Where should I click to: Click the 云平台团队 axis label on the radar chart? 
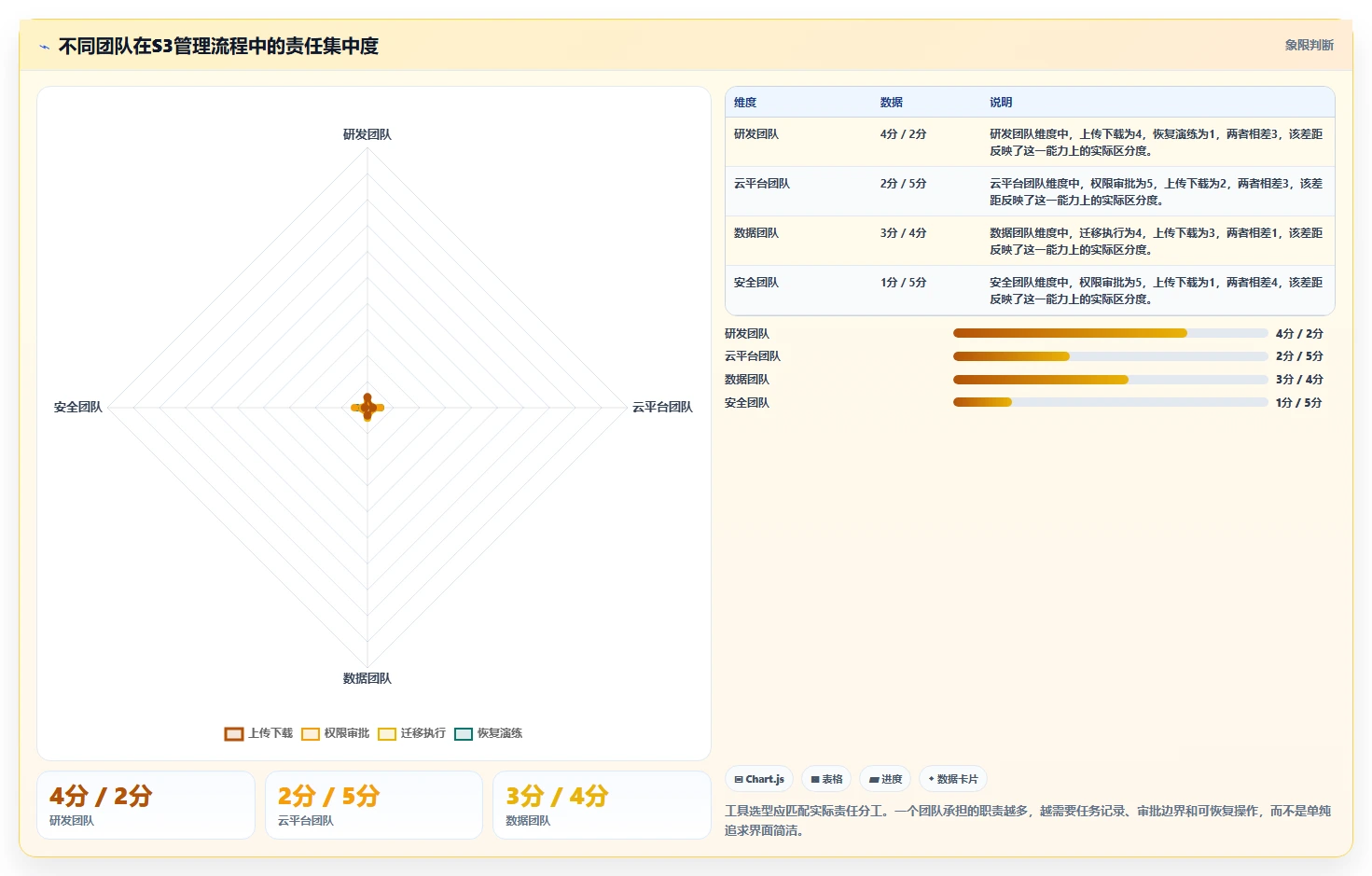click(662, 407)
